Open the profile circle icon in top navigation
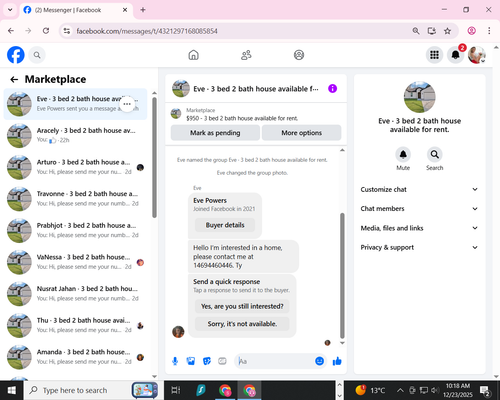The height and width of the screenshot is (400, 500). (299, 55)
